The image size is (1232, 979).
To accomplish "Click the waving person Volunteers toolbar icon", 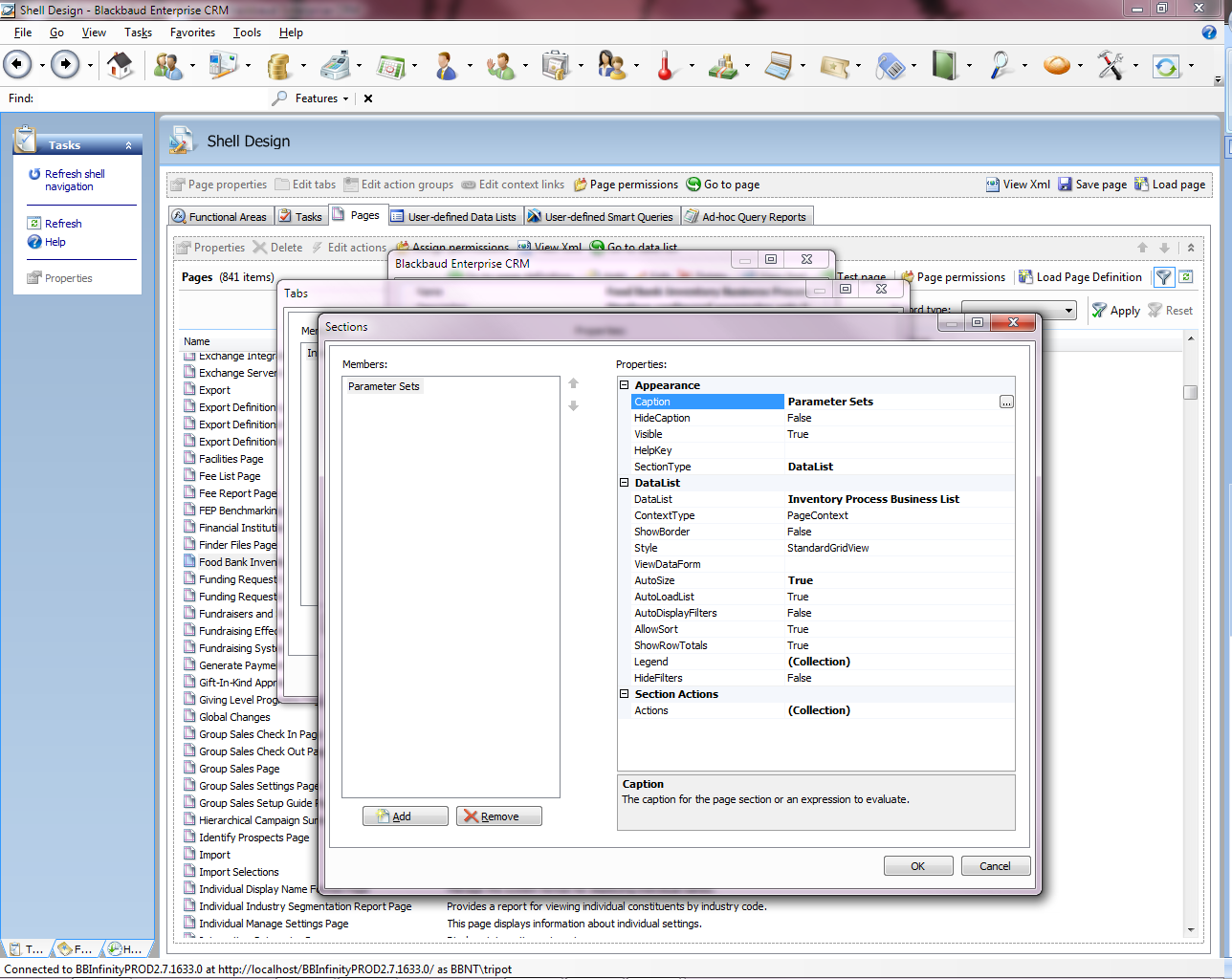I will (x=500, y=65).
